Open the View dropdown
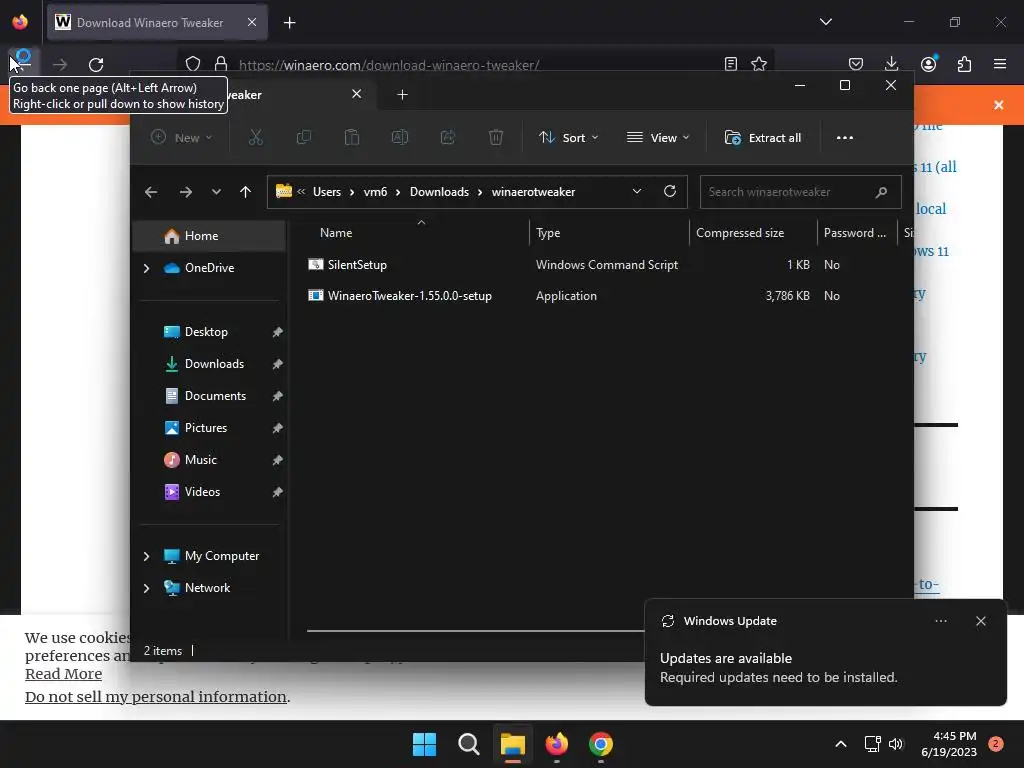 click(658, 138)
